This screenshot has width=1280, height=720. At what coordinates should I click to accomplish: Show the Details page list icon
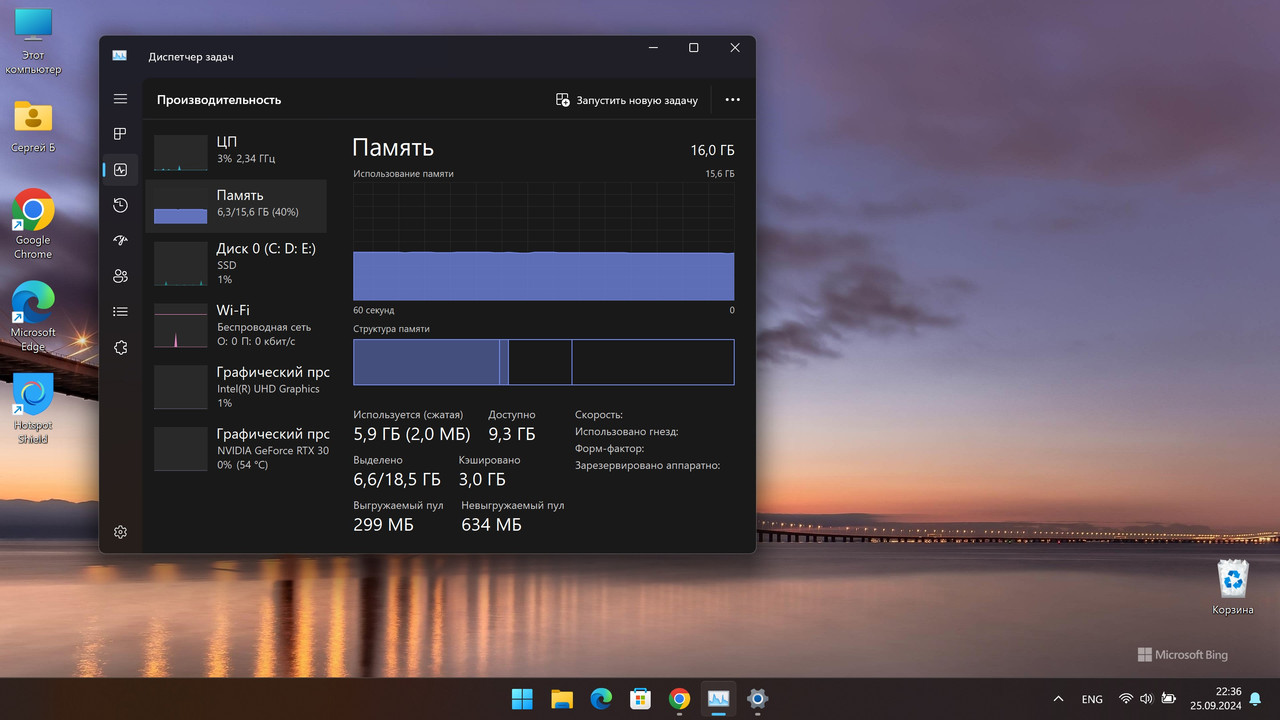(120, 312)
